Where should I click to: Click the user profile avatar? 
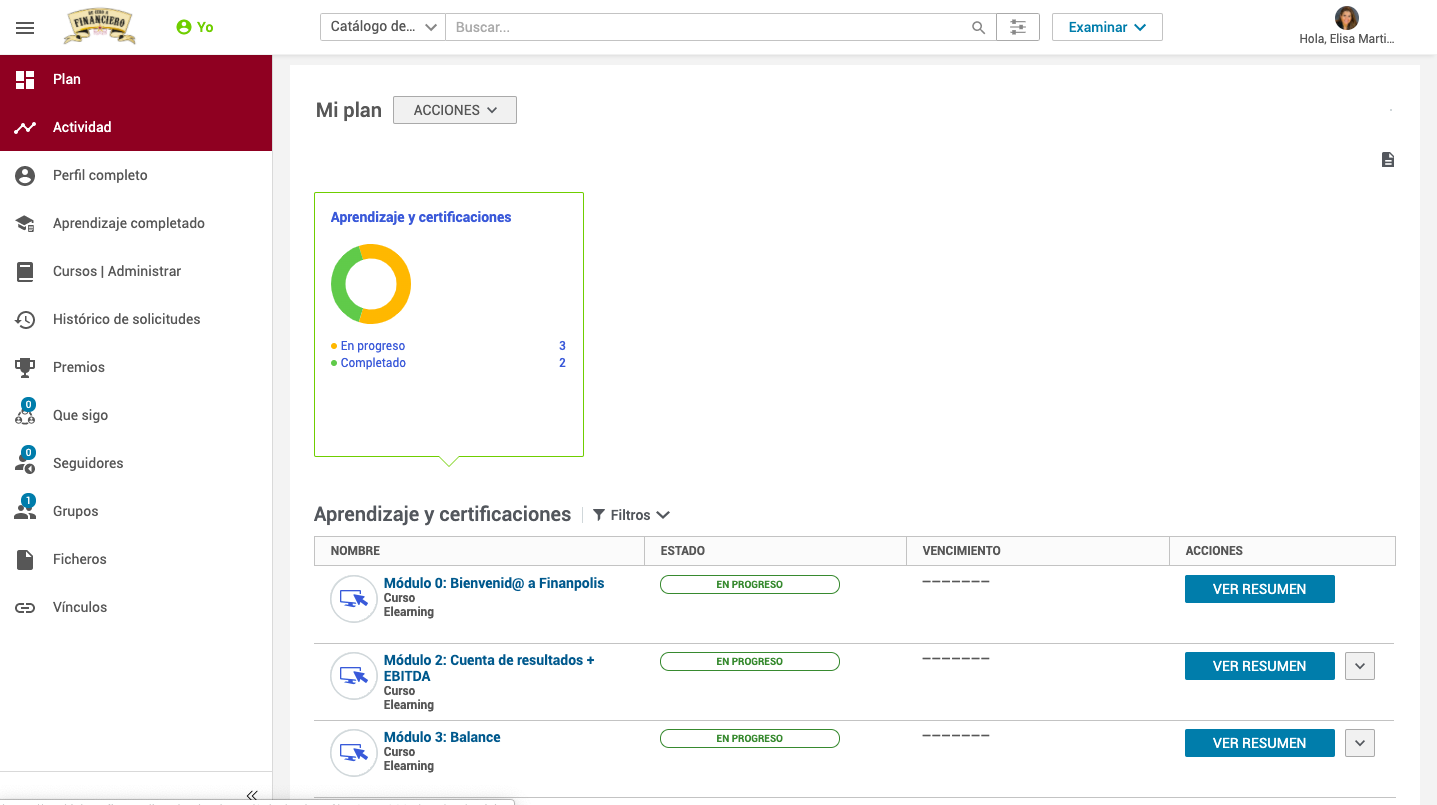tap(1346, 18)
